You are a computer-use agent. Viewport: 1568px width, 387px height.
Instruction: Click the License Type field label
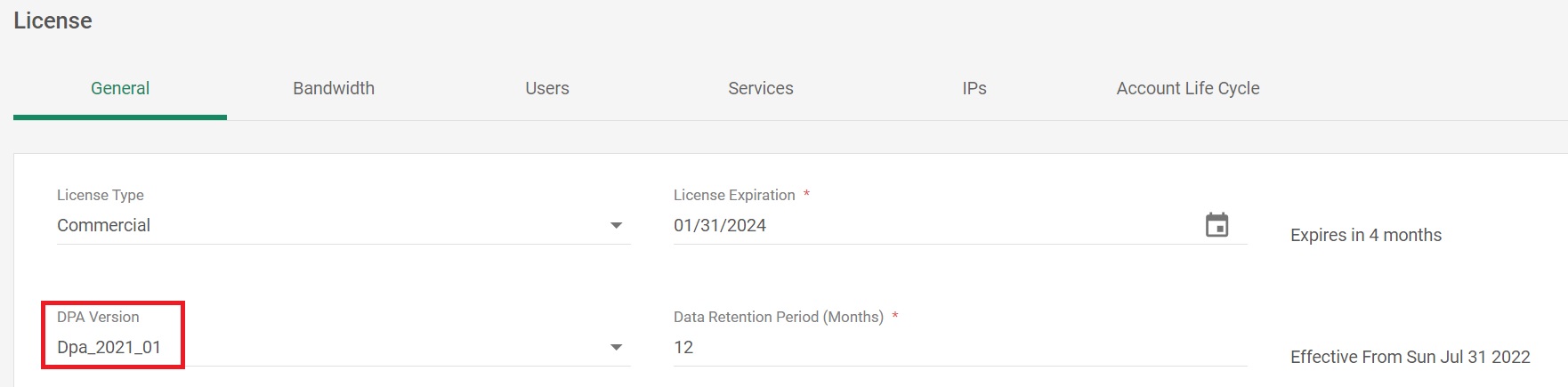pyautogui.click(x=101, y=195)
